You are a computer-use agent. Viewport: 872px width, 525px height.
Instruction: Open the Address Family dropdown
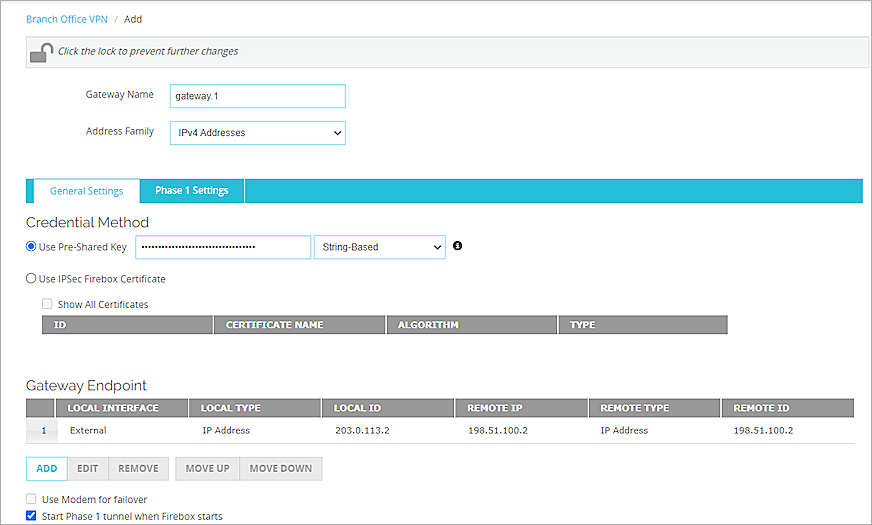click(257, 133)
